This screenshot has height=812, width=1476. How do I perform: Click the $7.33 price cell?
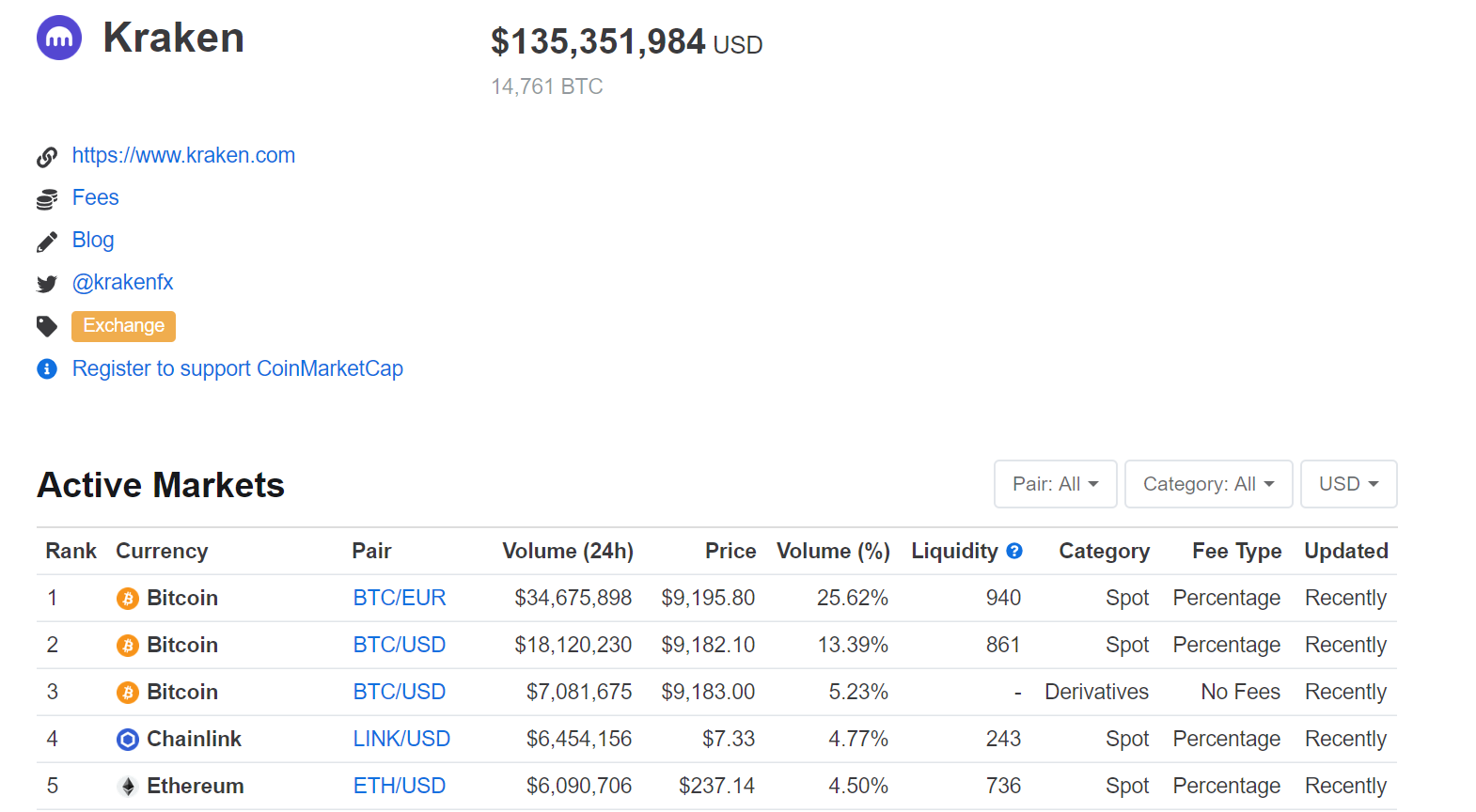pyautogui.click(x=729, y=739)
